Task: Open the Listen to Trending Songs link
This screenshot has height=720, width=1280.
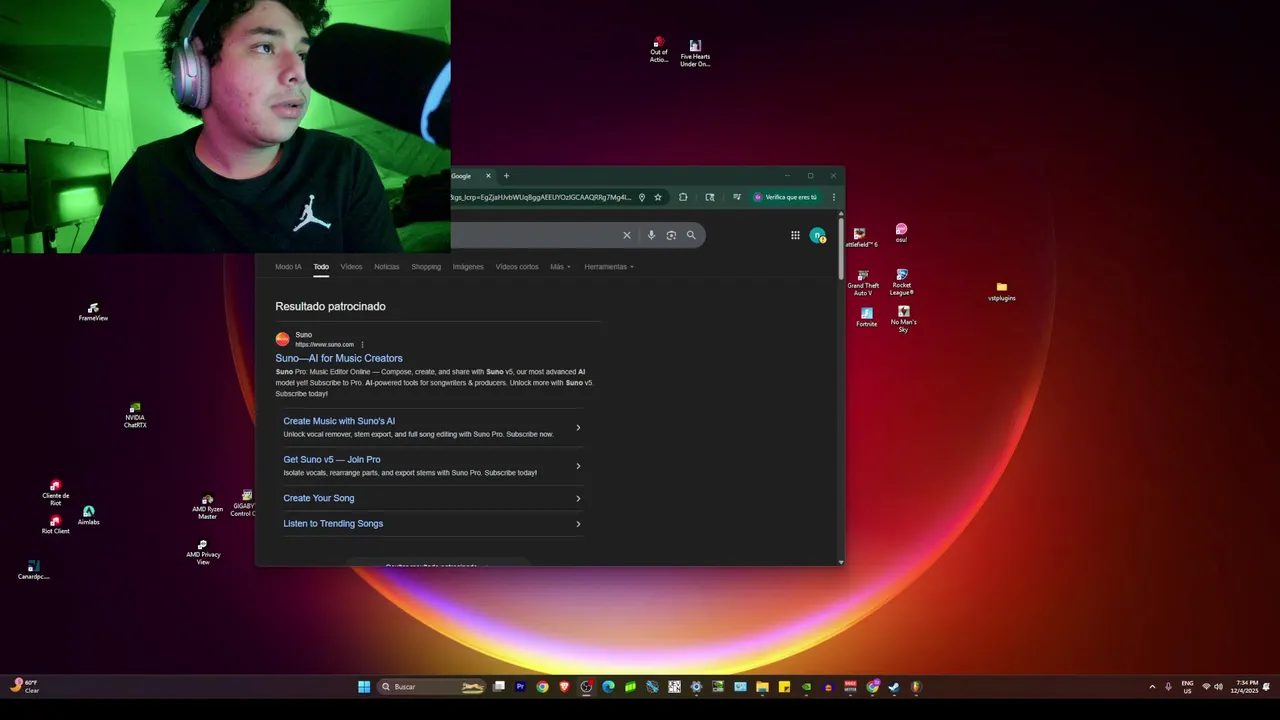Action: point(333,524)
